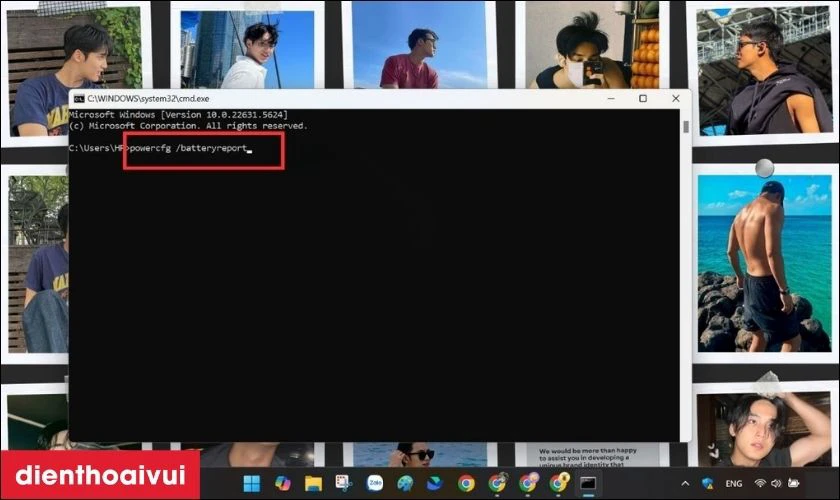Switch to the Command Prompt taskbar icon
The image size is (840, 500).
(x=589, y=483)
